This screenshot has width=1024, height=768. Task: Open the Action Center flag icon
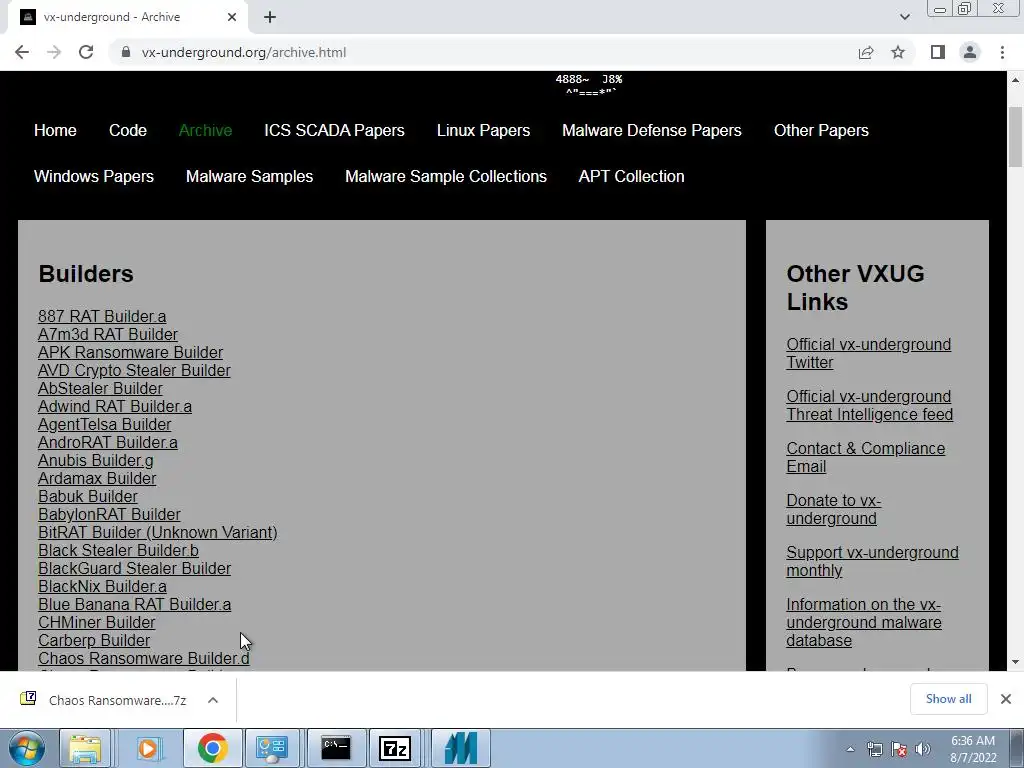pyautogui.click(x=899, y=749)
